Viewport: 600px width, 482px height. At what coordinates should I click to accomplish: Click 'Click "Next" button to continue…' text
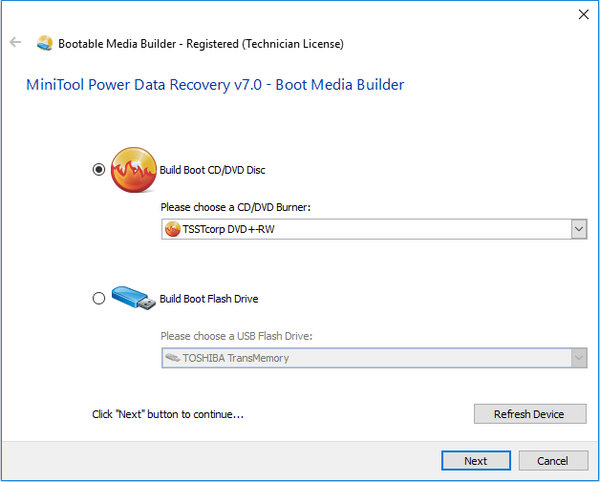pos(168,414)
